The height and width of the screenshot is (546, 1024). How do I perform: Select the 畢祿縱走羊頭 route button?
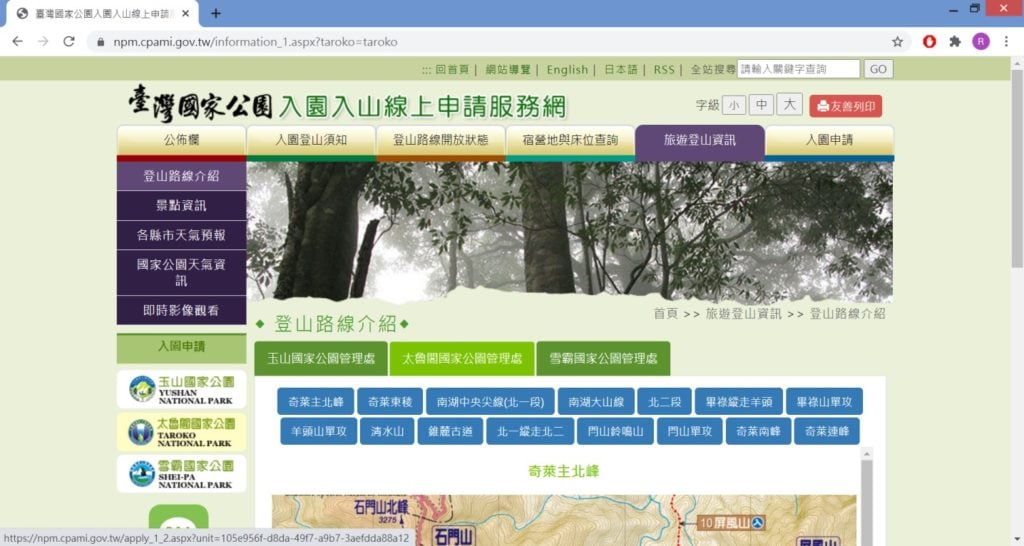point(739,402)
